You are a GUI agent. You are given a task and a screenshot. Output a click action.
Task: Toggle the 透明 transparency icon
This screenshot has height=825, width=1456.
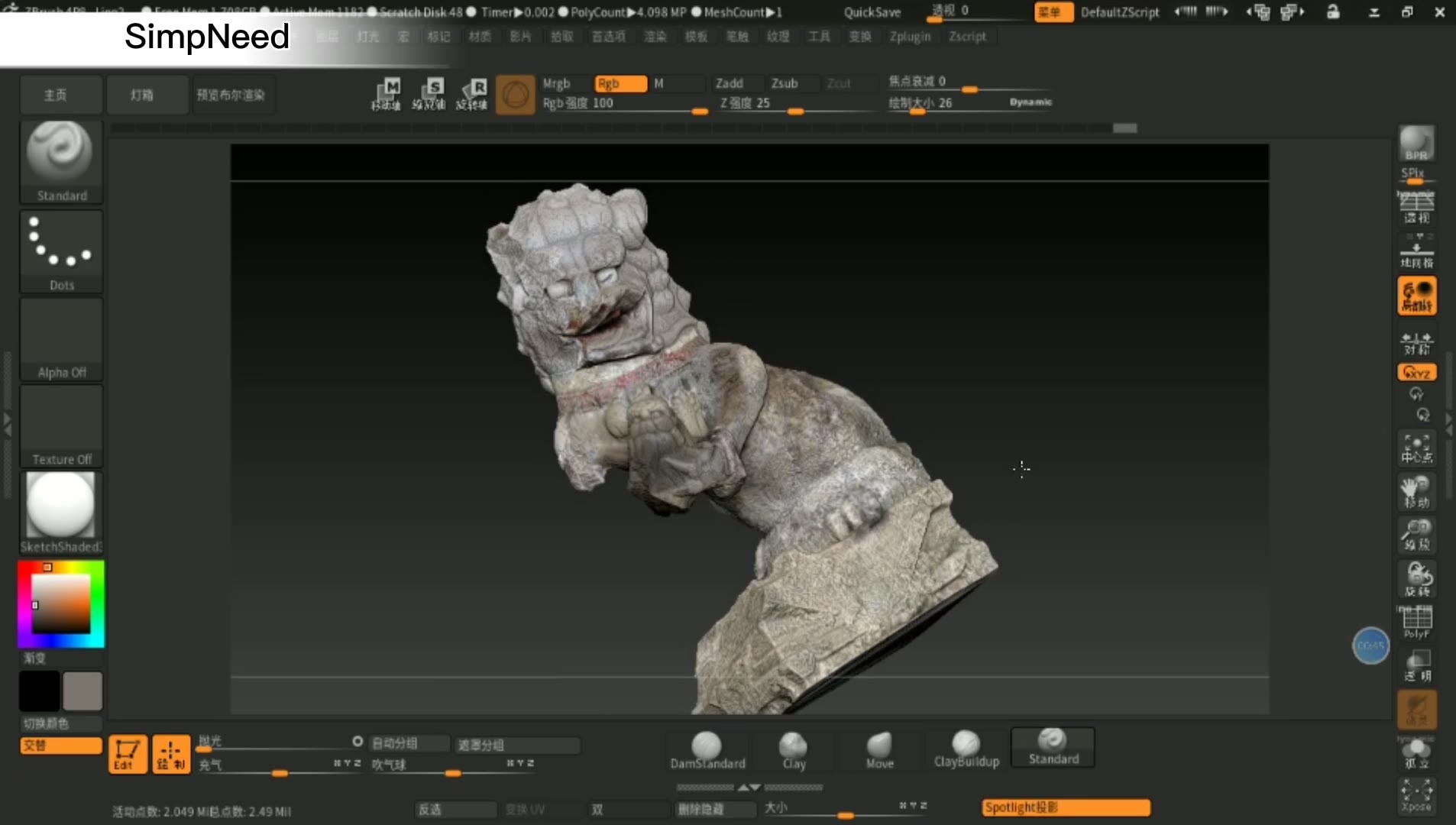click(1416, 666)
